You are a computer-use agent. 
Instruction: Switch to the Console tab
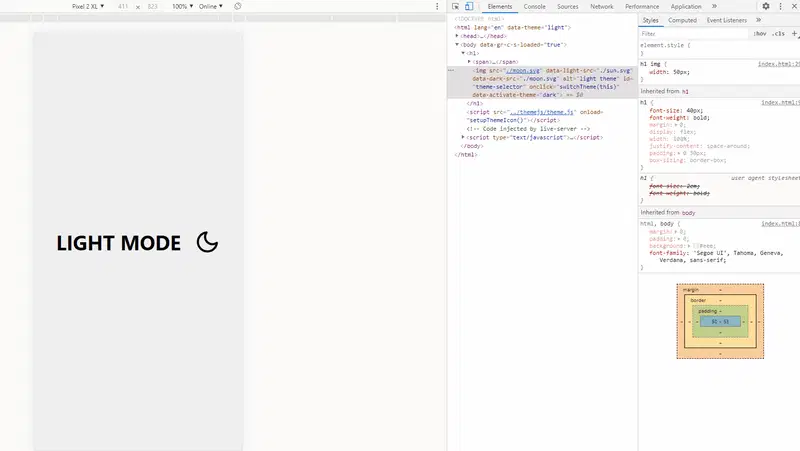click(535, 7)
